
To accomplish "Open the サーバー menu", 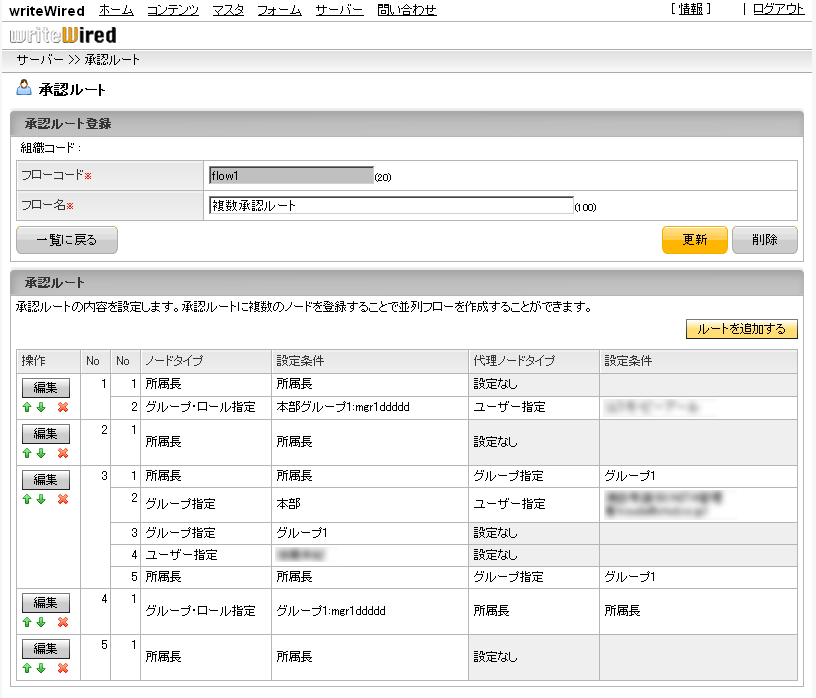I will click(339, 10).
